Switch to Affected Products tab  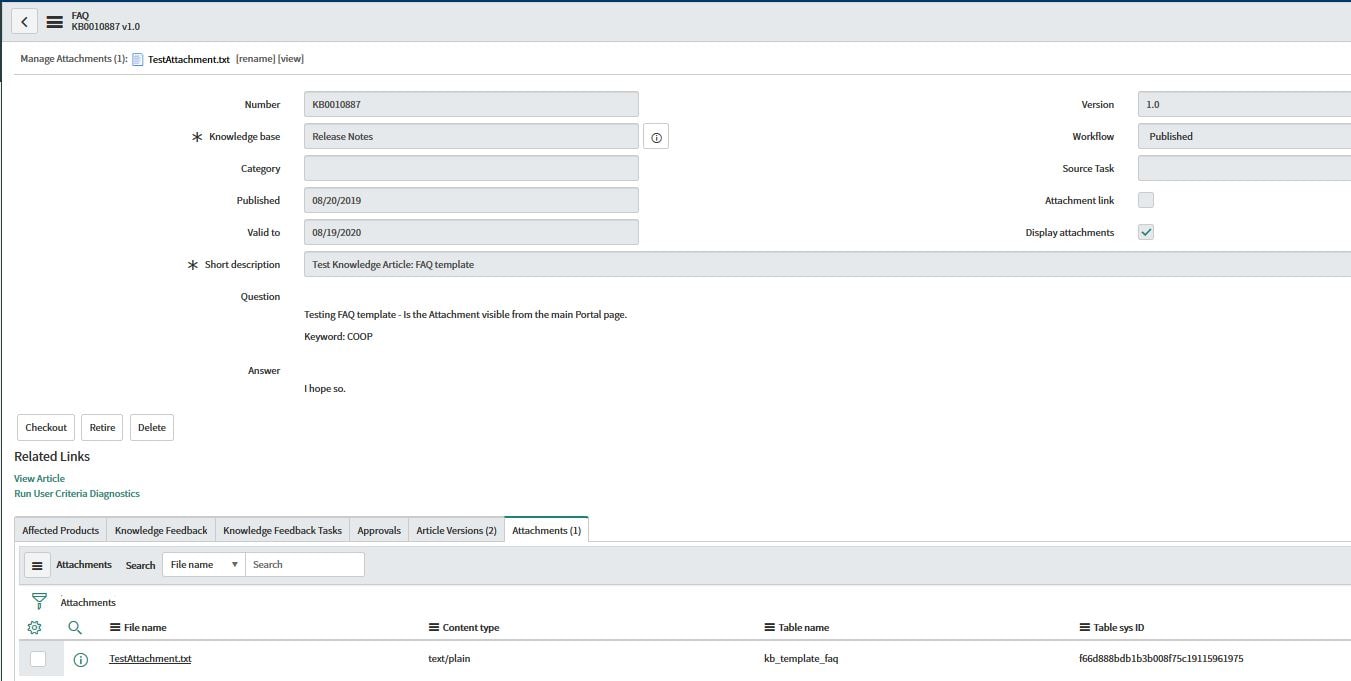(61, 530)
